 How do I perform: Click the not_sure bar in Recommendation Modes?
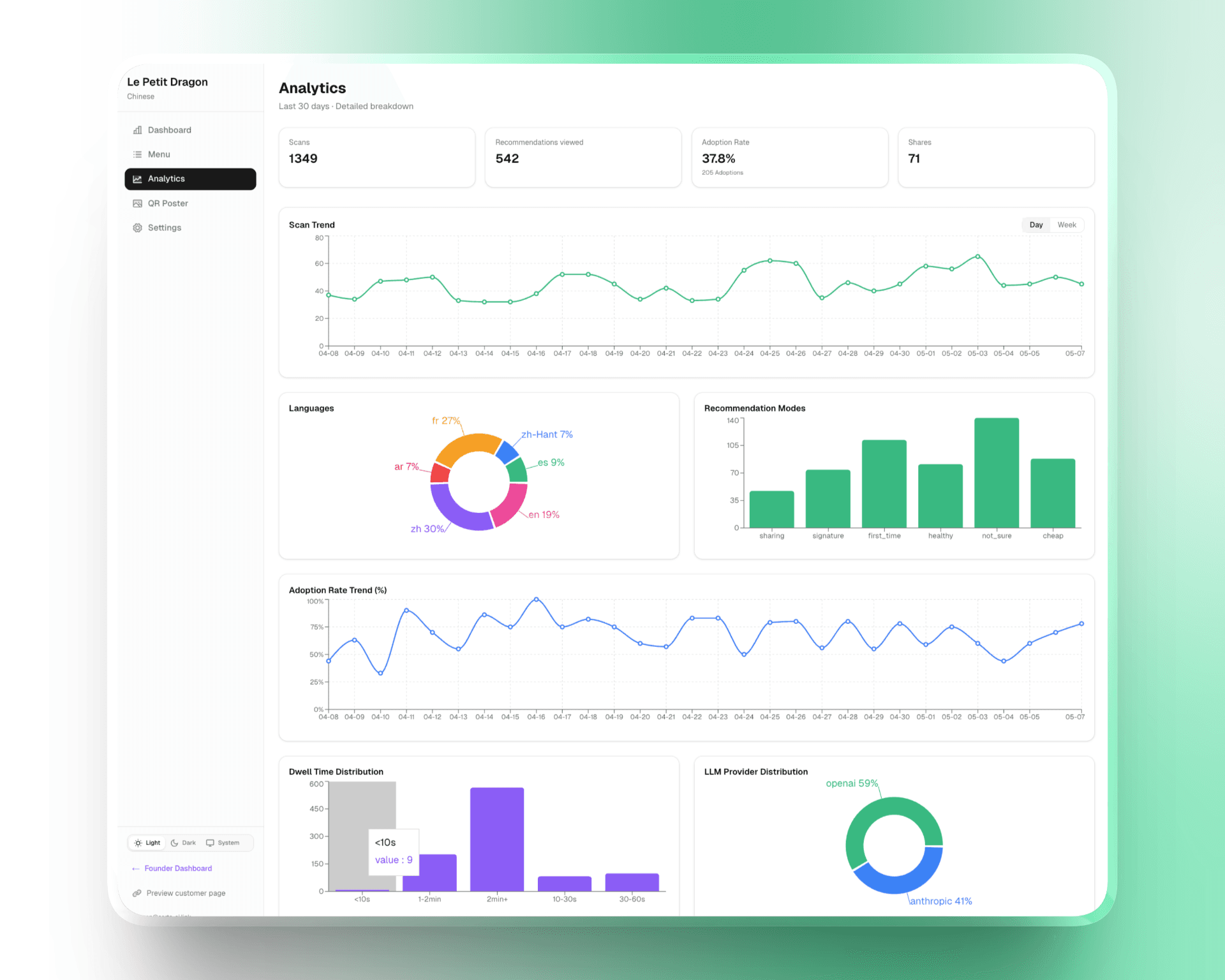[x=997, y=473]
